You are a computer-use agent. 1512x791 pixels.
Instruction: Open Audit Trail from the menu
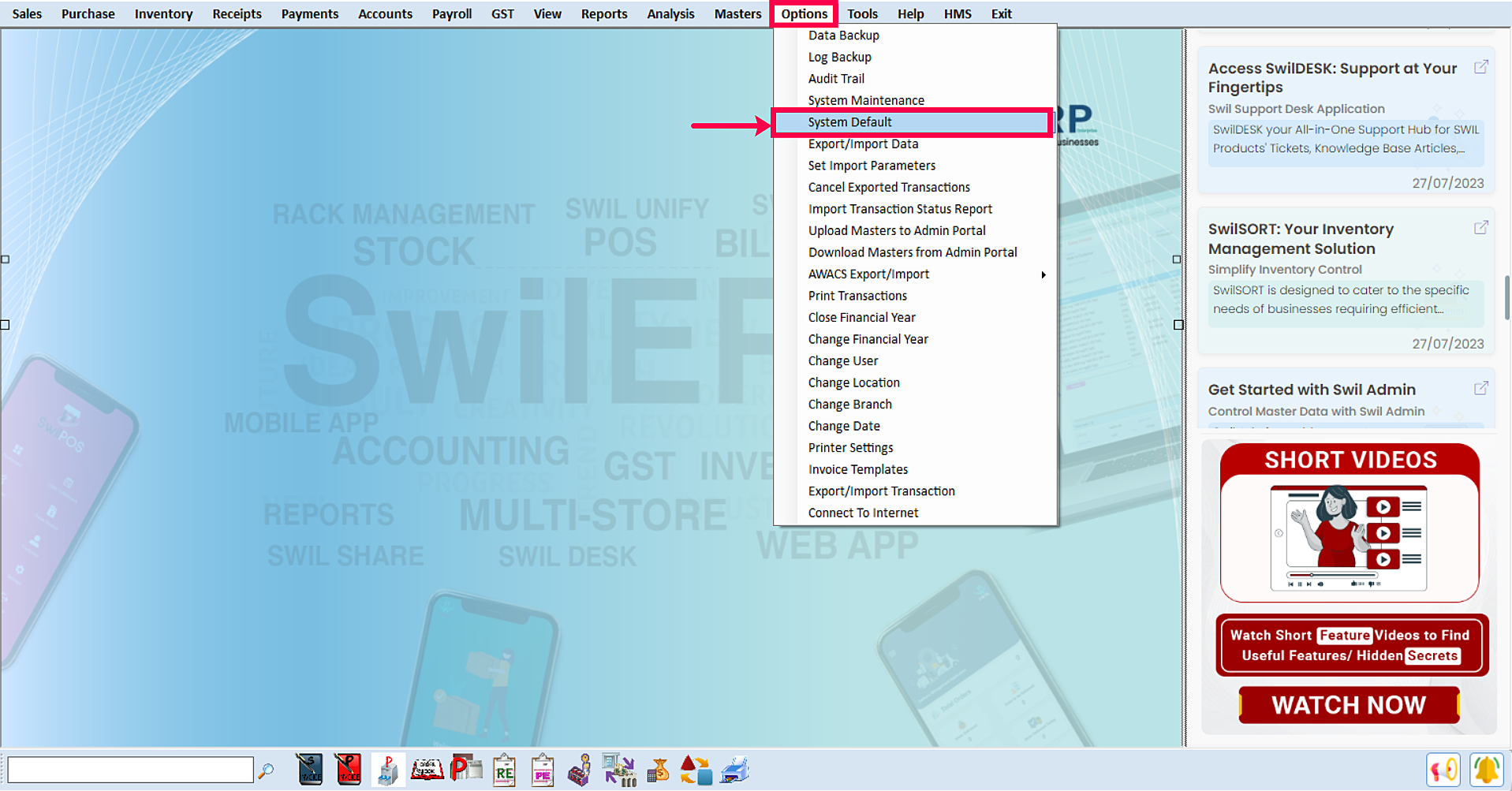[915, 79]
